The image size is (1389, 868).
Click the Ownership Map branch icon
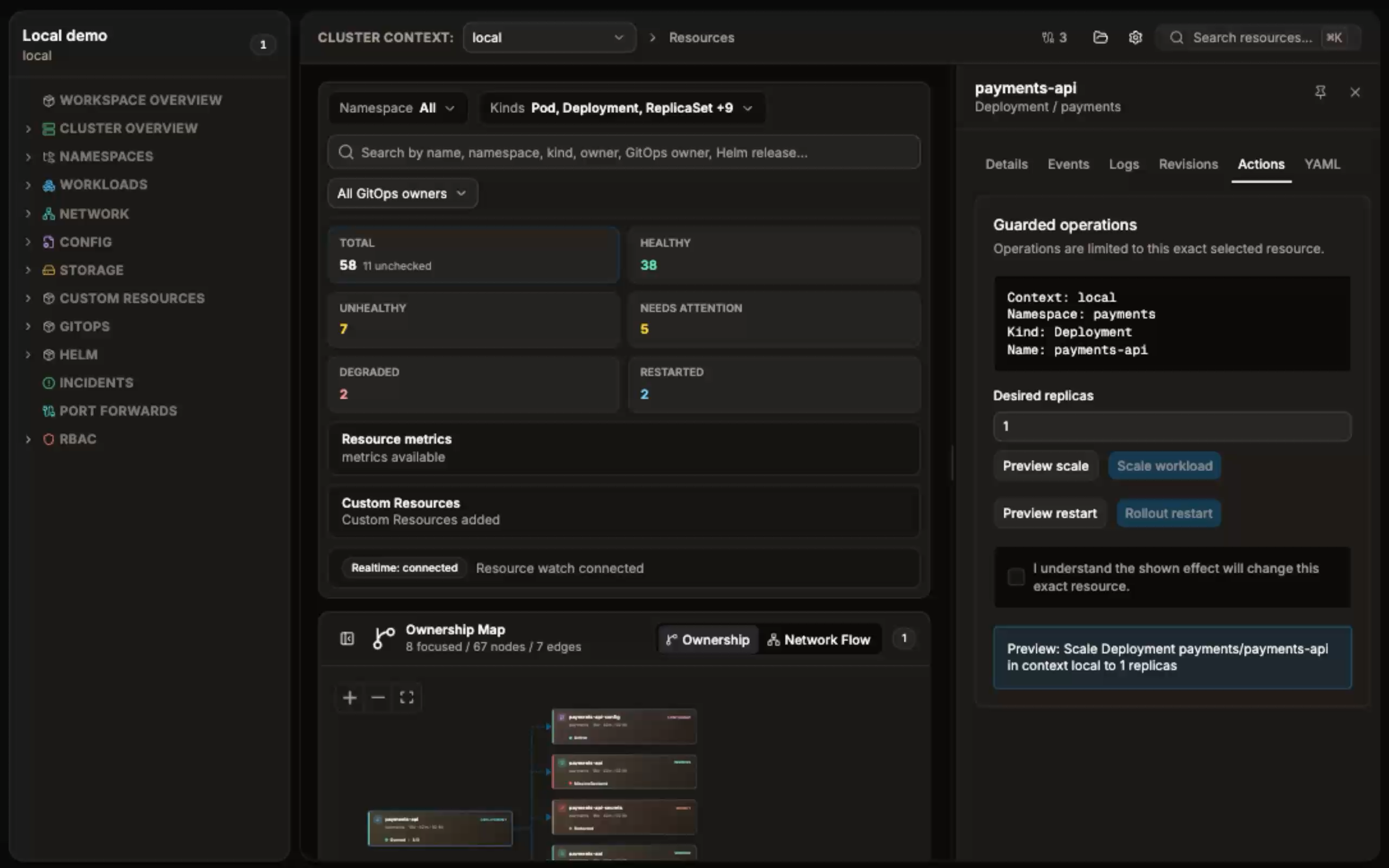384,639
